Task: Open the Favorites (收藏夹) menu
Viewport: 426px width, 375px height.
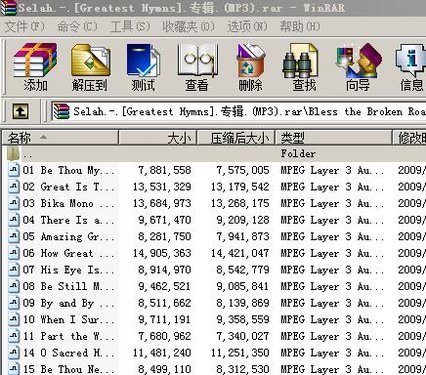Action: [189, 27]
